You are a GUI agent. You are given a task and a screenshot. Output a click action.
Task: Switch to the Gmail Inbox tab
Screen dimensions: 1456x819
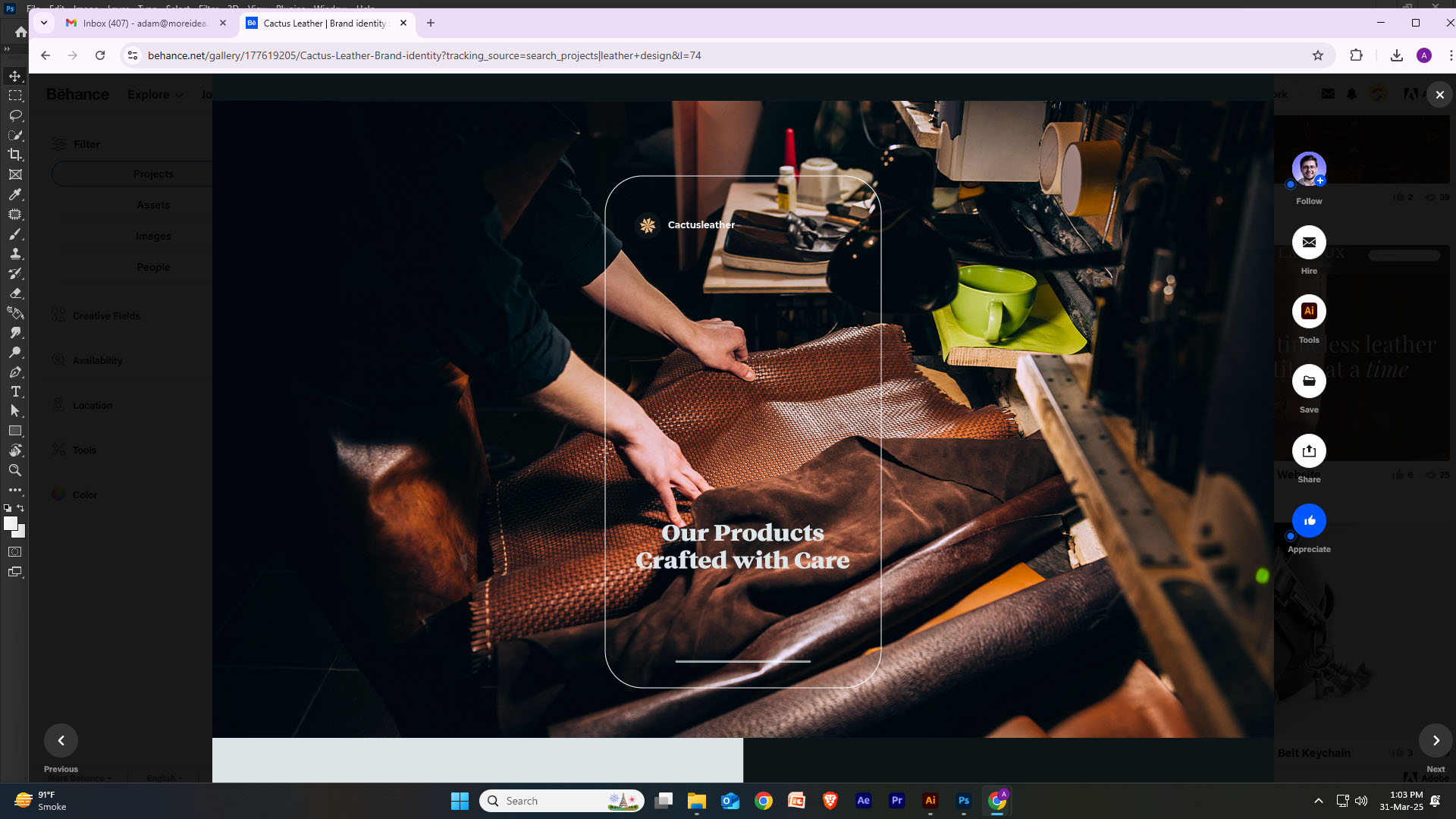click(x=144, y=24)
